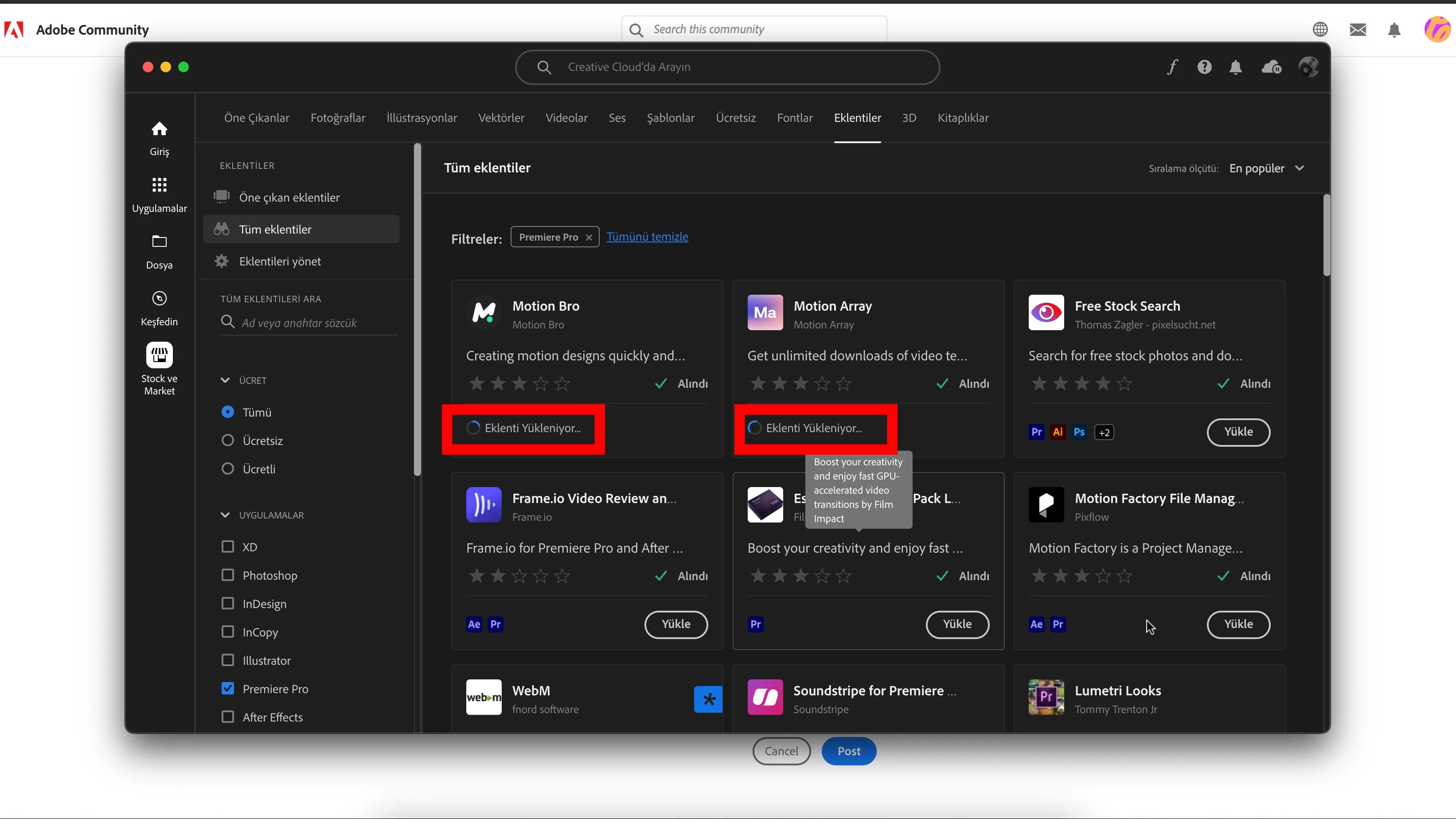Click Yükle for Free Stock Search
This screenshot has height=819, width=1456.
coord(1238,433)
